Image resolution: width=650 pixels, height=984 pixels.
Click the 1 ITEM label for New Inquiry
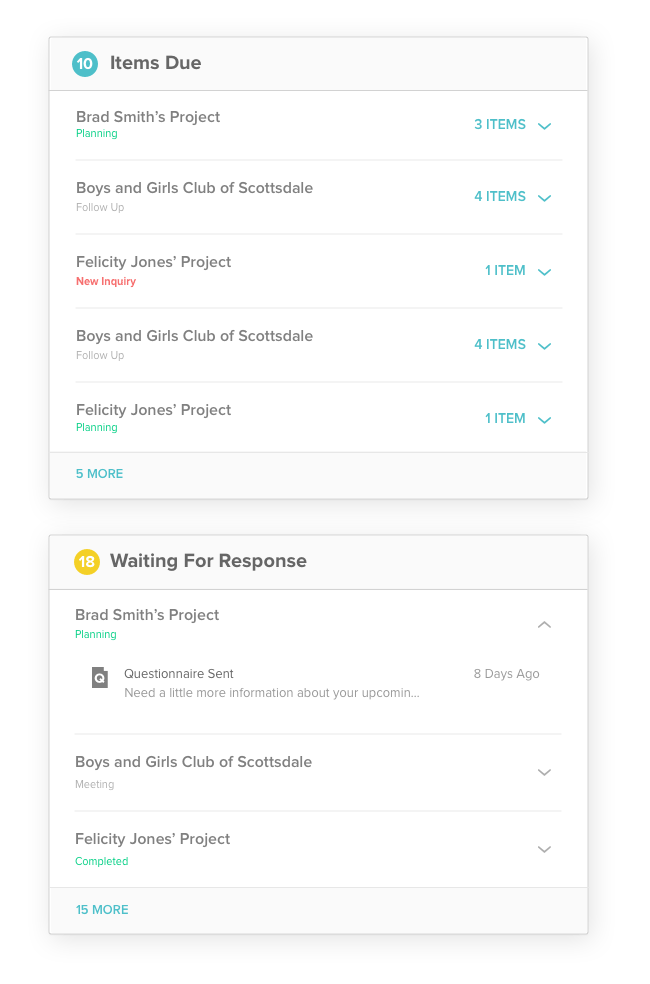505,270
